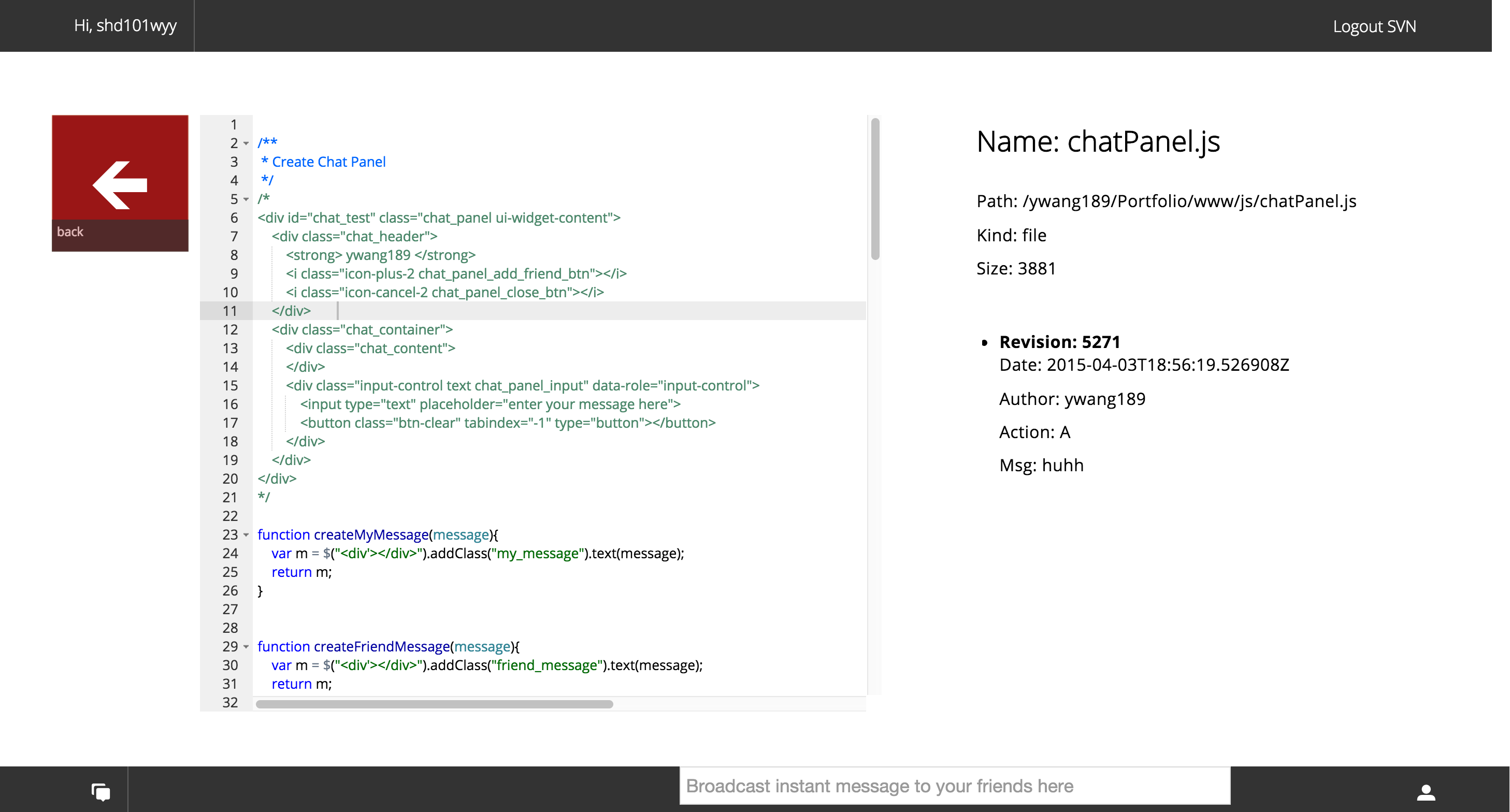Click the icon-cancel-2 code on line 10
Viewport: 1510px width, 812px height.
click(x=444, y=293)
